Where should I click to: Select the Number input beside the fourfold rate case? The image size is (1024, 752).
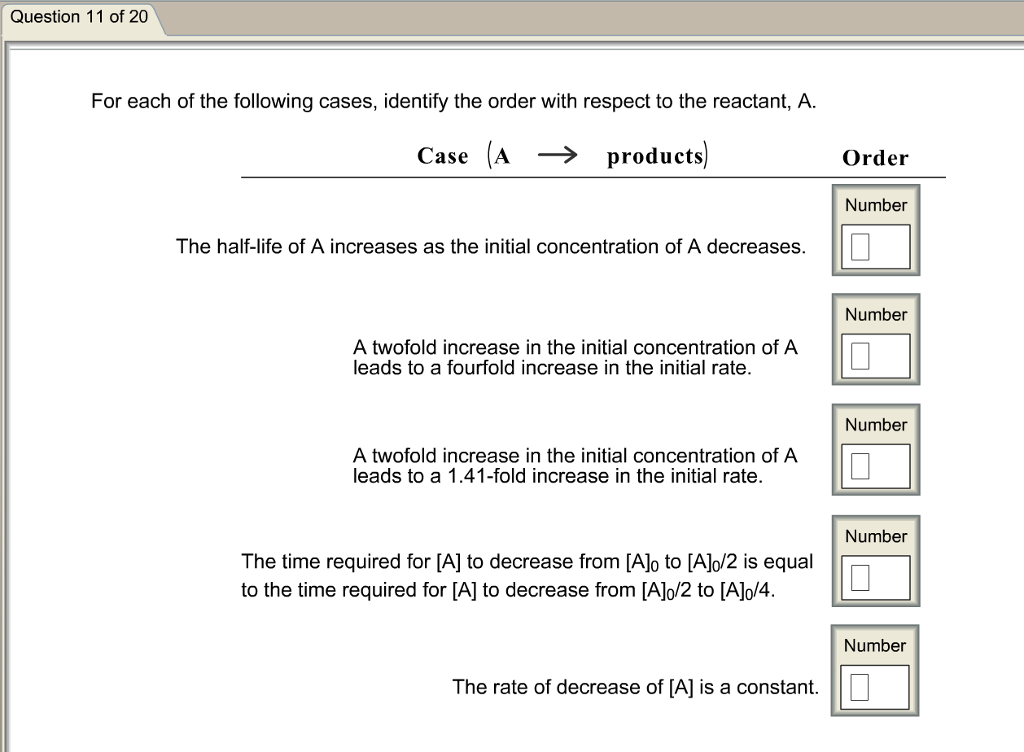(875, 354)
